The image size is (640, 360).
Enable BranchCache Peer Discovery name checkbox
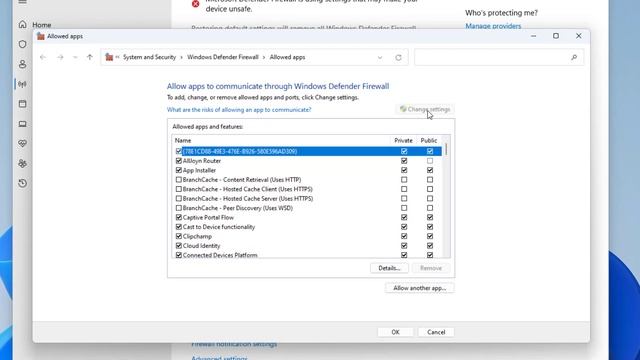[x=178, y=208]
